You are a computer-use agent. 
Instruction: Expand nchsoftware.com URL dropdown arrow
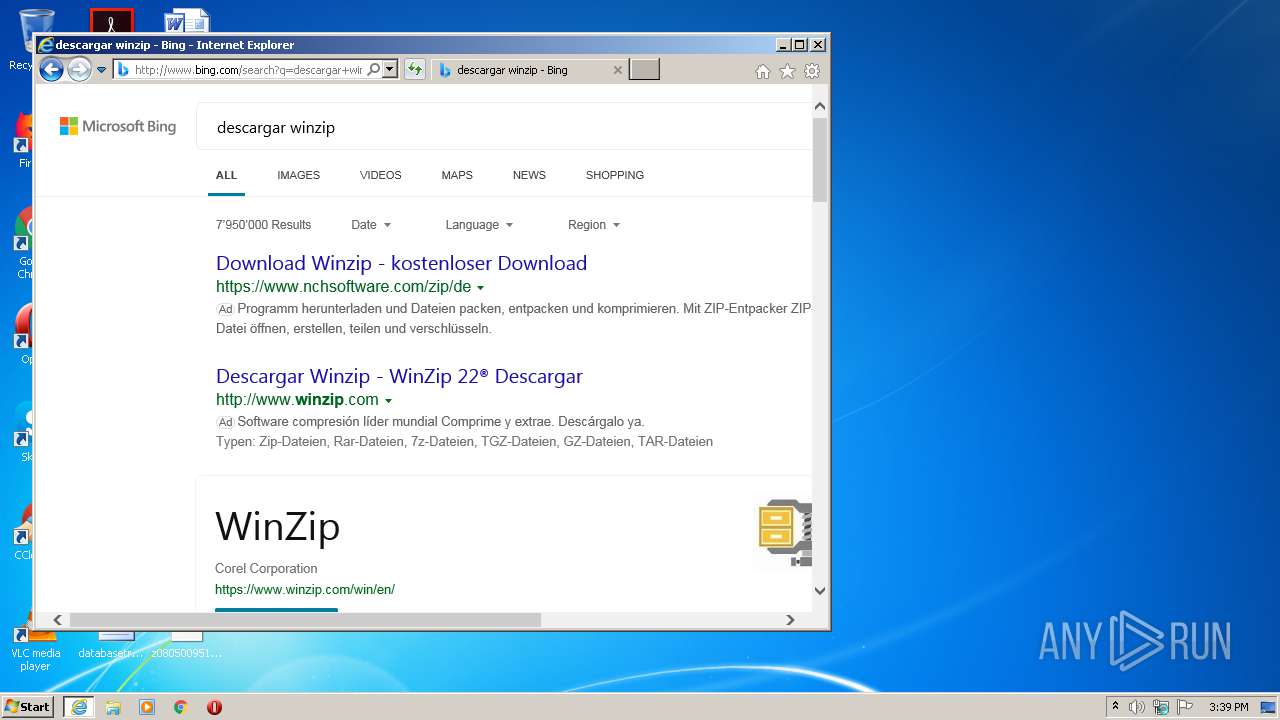(481, 288)
